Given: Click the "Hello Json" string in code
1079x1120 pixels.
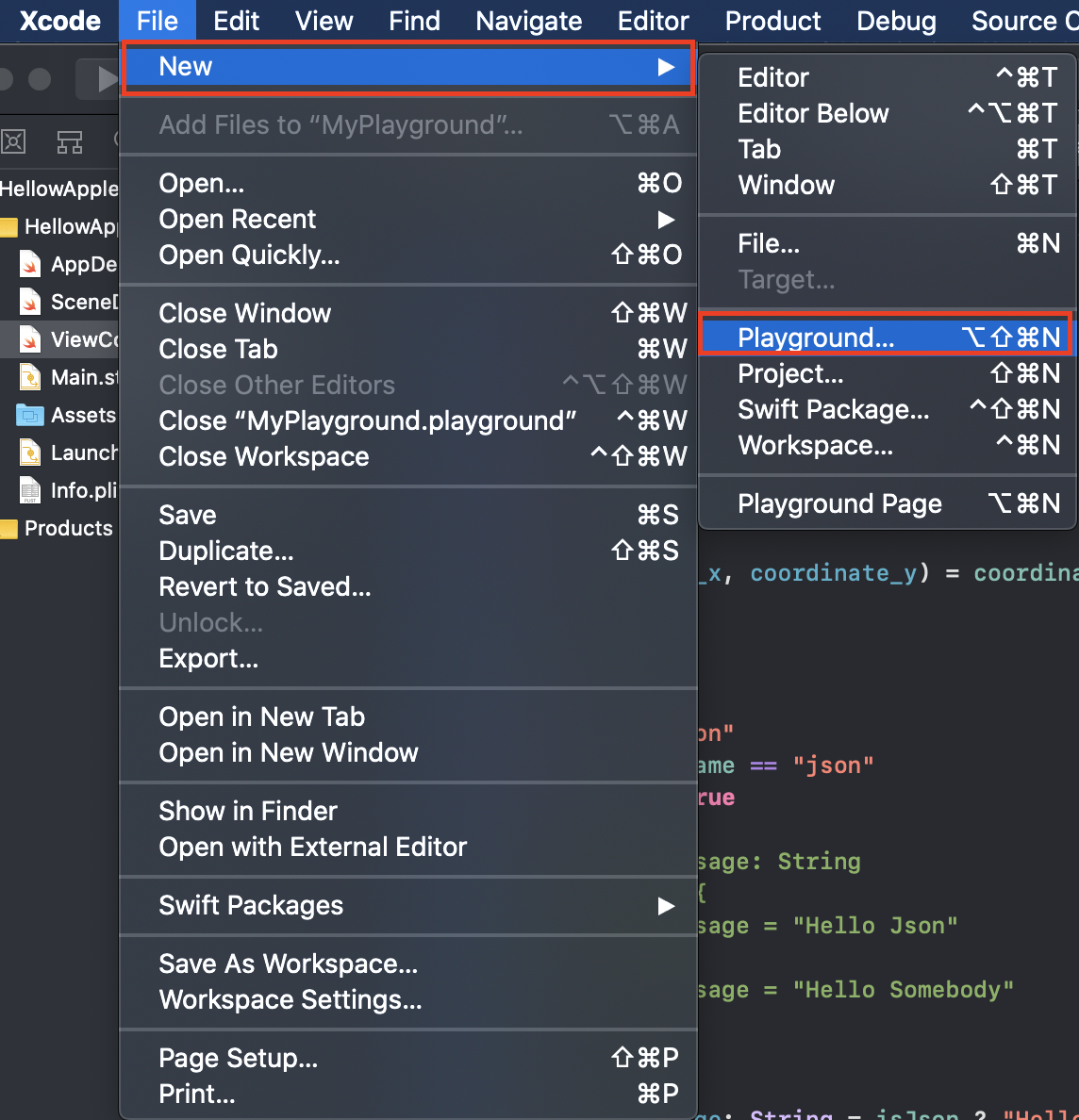Looking at the screenshot, I should pos(875,926).
